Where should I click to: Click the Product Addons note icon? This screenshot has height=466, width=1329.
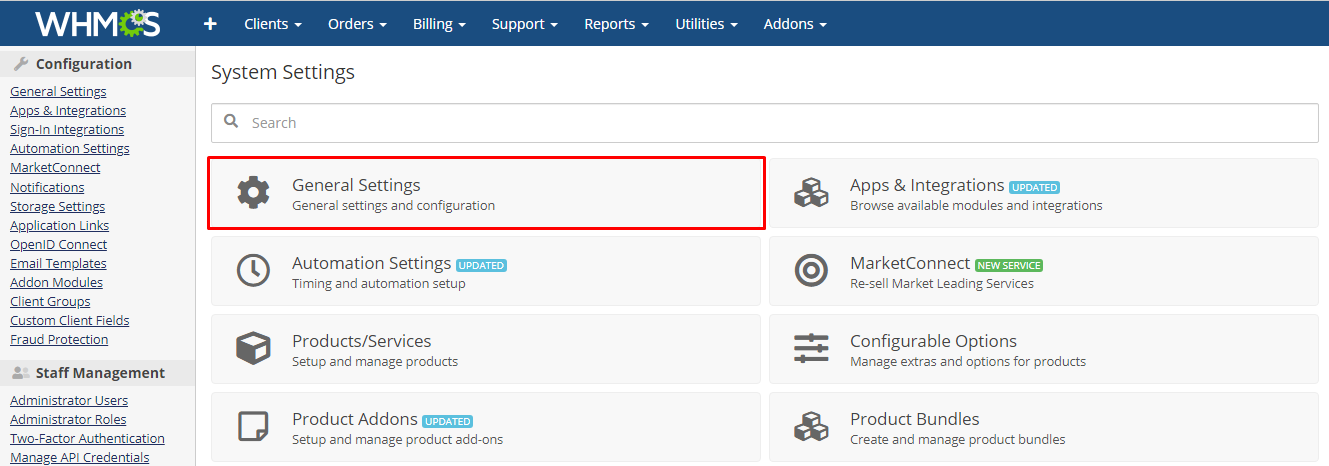253,427
